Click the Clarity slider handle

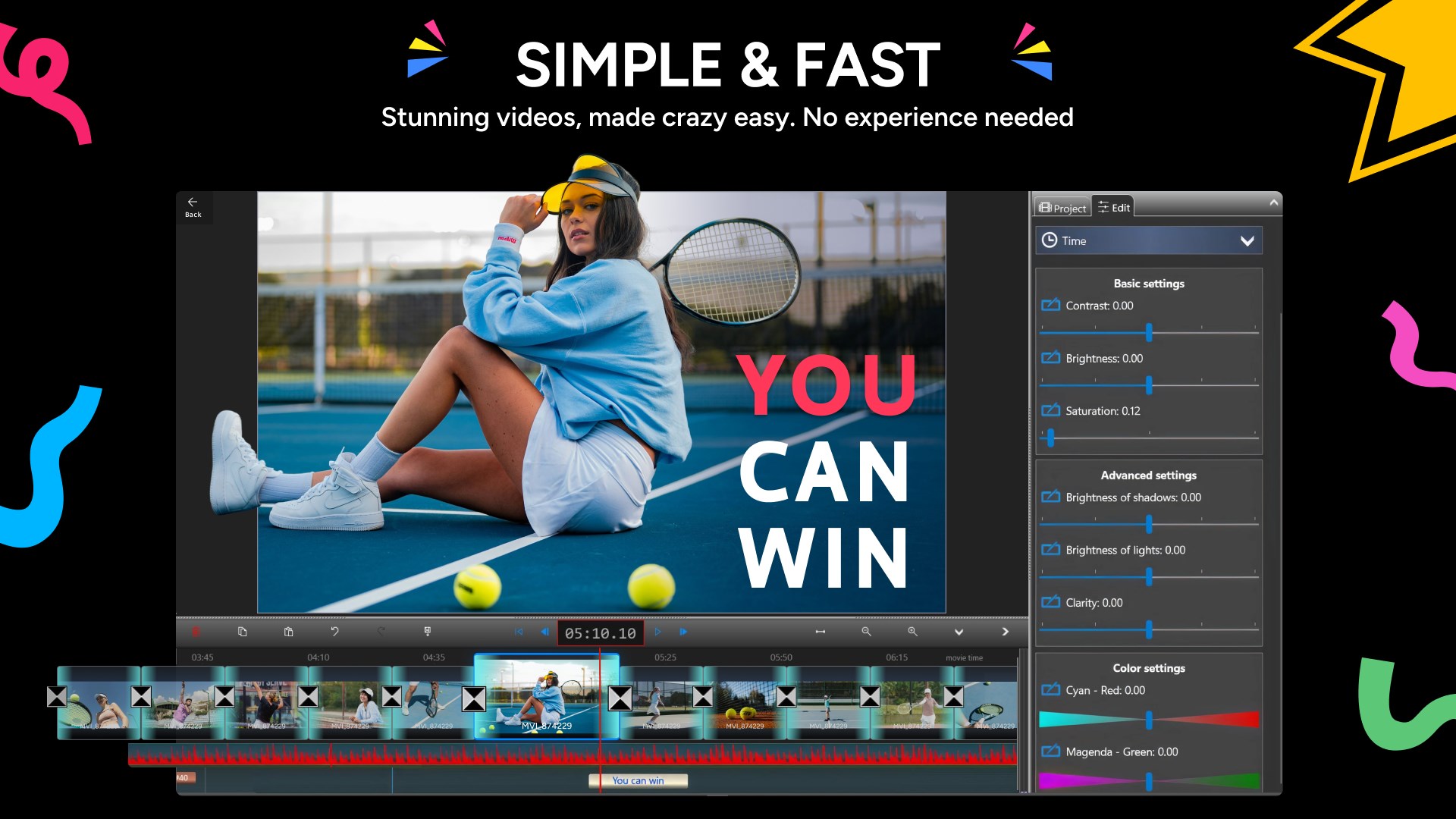tap(1149, 629)
